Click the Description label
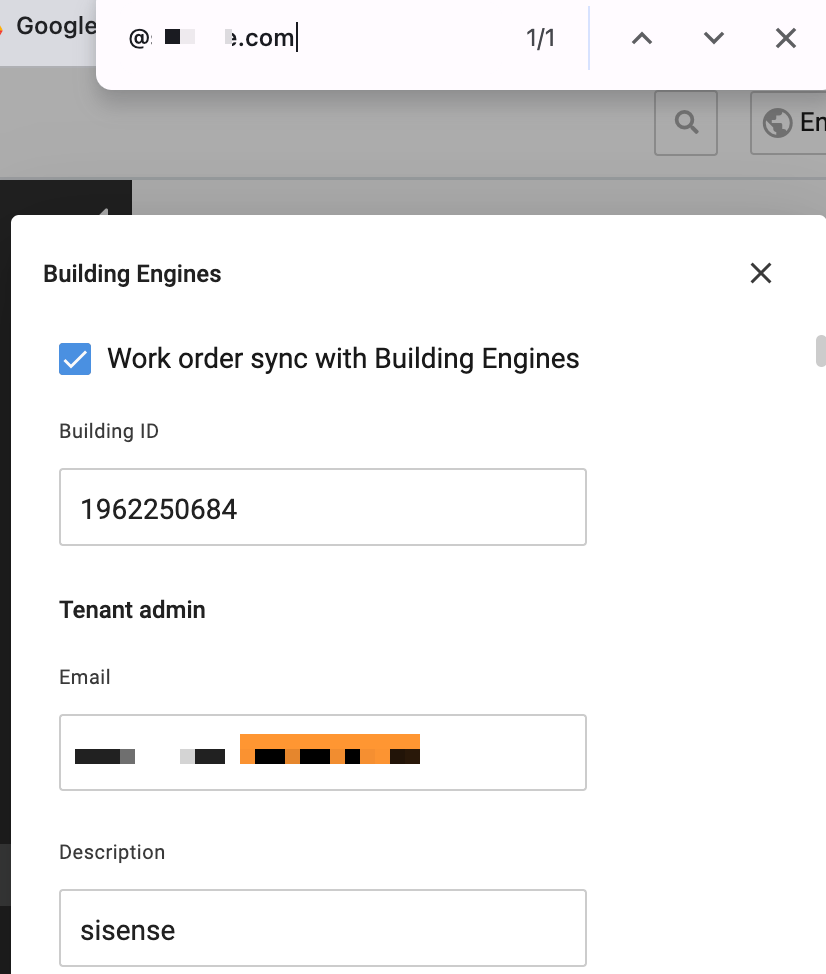826x974 pixels. click(112, 852)
